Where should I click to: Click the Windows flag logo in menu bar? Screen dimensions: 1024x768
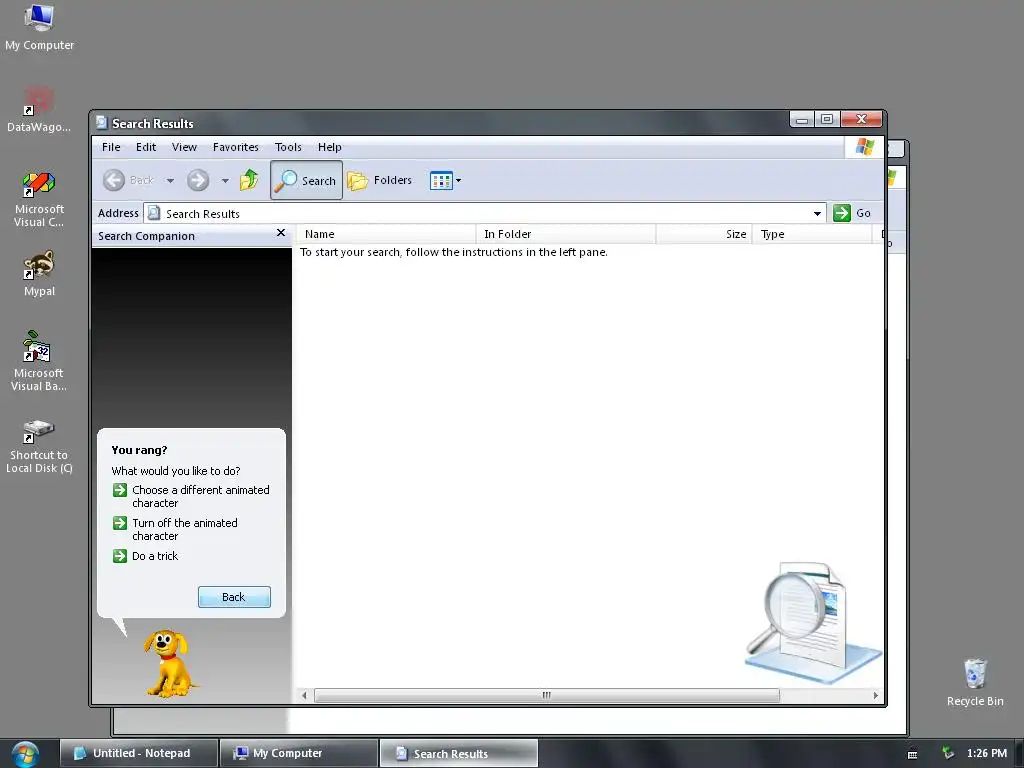(x=865, y=147)
